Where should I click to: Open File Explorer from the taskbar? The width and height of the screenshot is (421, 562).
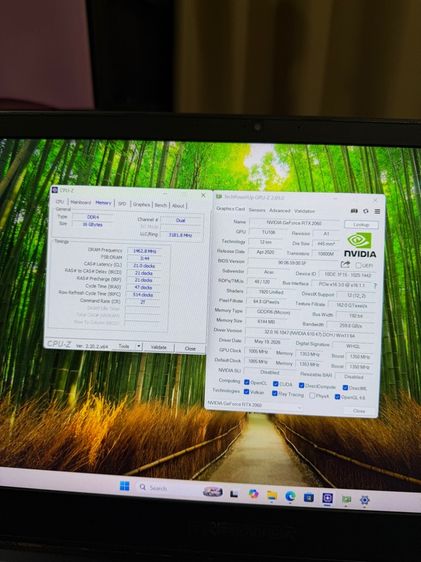click(272, 495)
